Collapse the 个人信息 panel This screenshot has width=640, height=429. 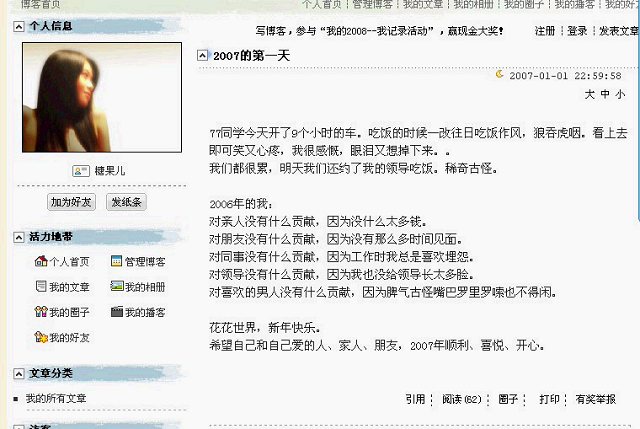pyautogui.click(x=19, y=27)
